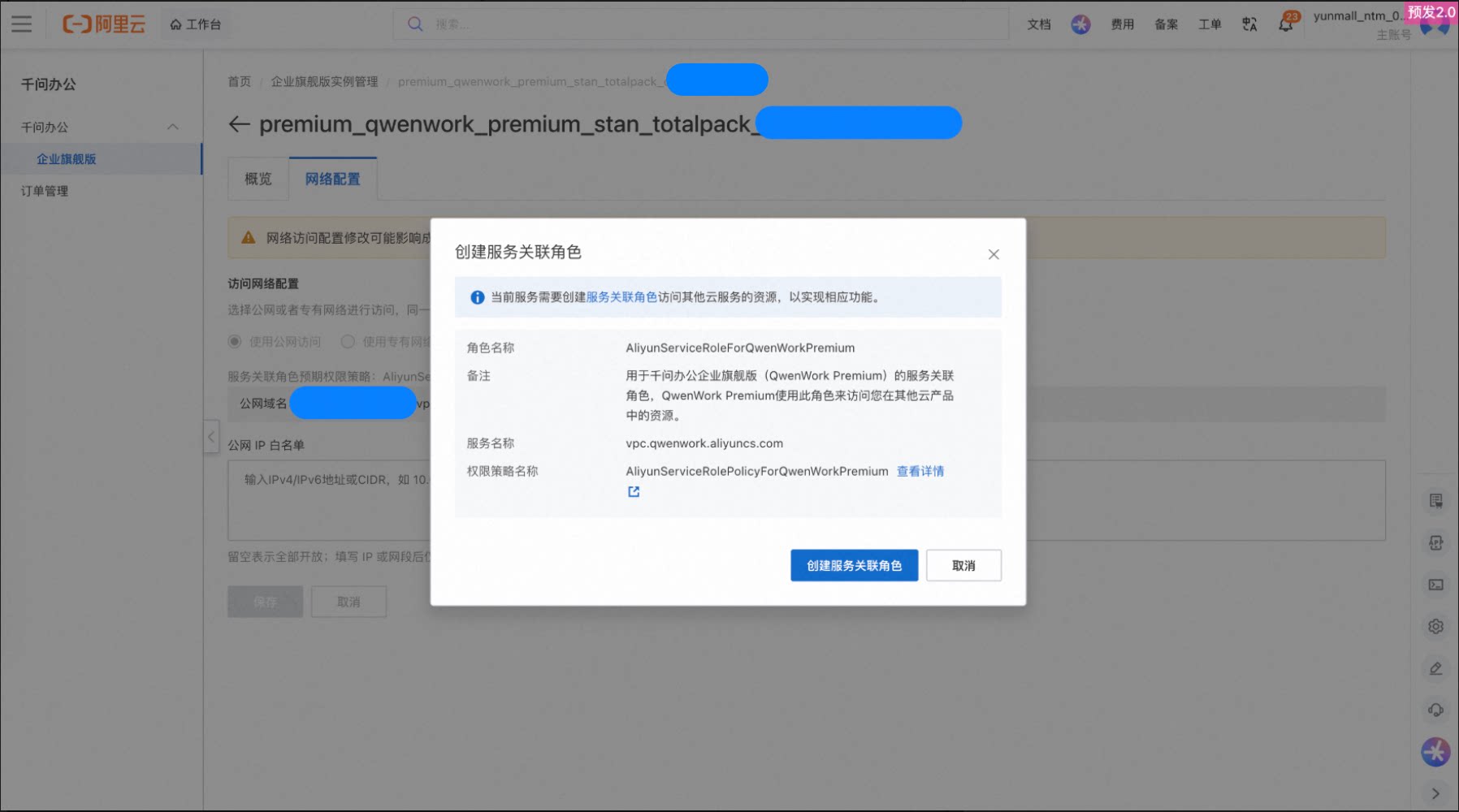Click the 服务关联角色 link in info banner

pyautogui.click(x=621, y=297)
